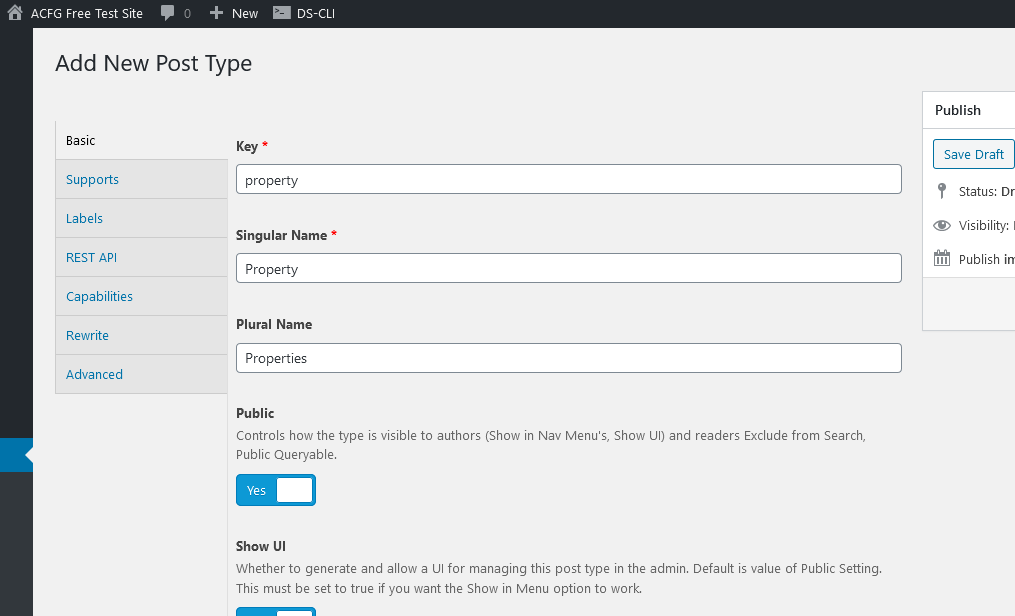Click the Save Draft button
This screenshot has width=1015, height=616.
click(x=974, y=154)
